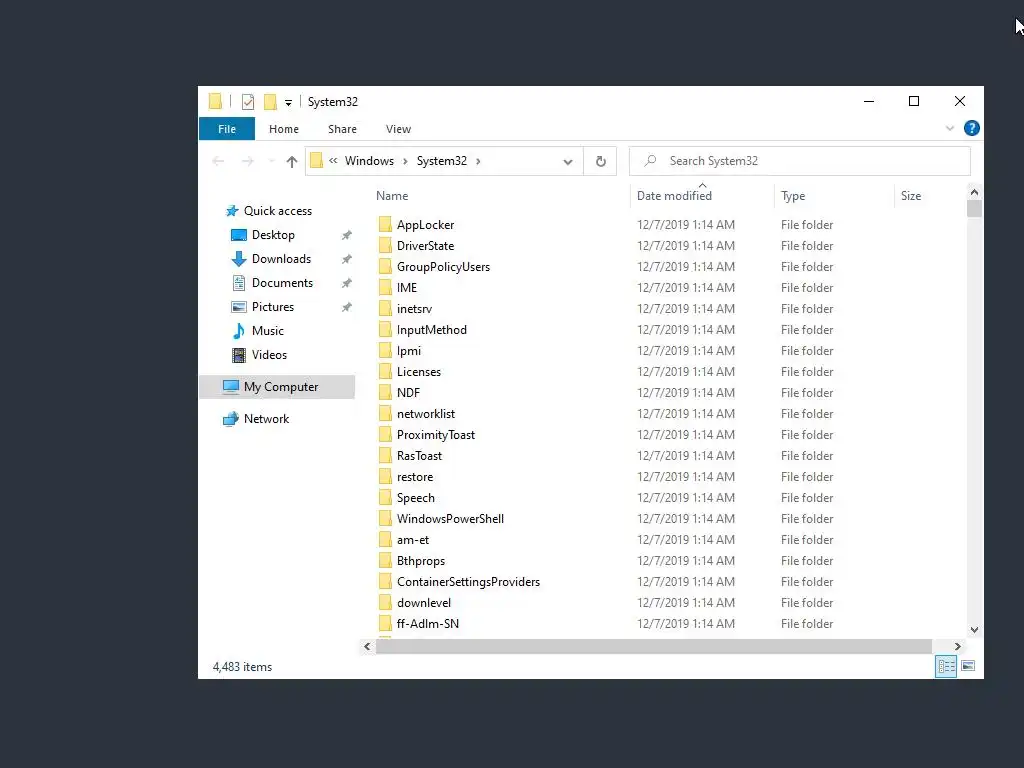
Task: Select the Ipmi folder icon
Action: coord(385,351)
